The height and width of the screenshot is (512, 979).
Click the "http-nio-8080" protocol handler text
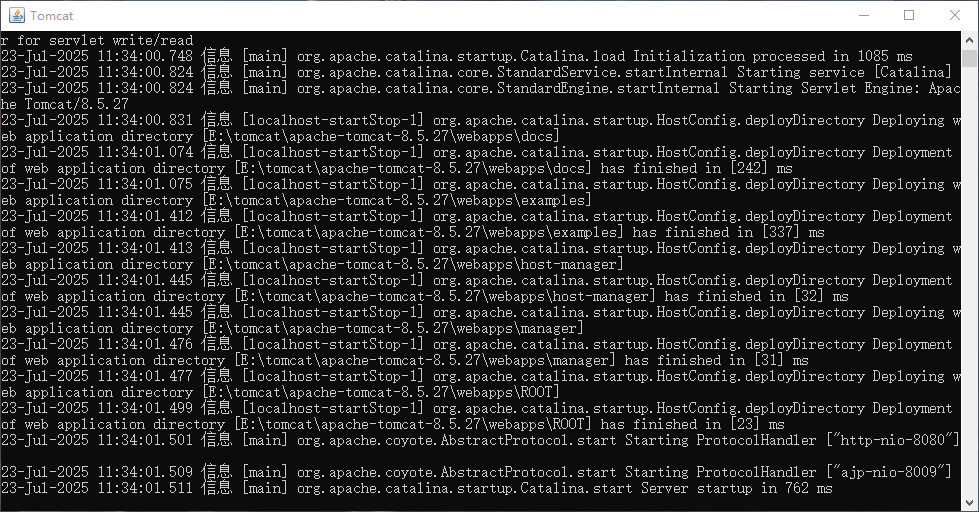click(x=893, y=440)
